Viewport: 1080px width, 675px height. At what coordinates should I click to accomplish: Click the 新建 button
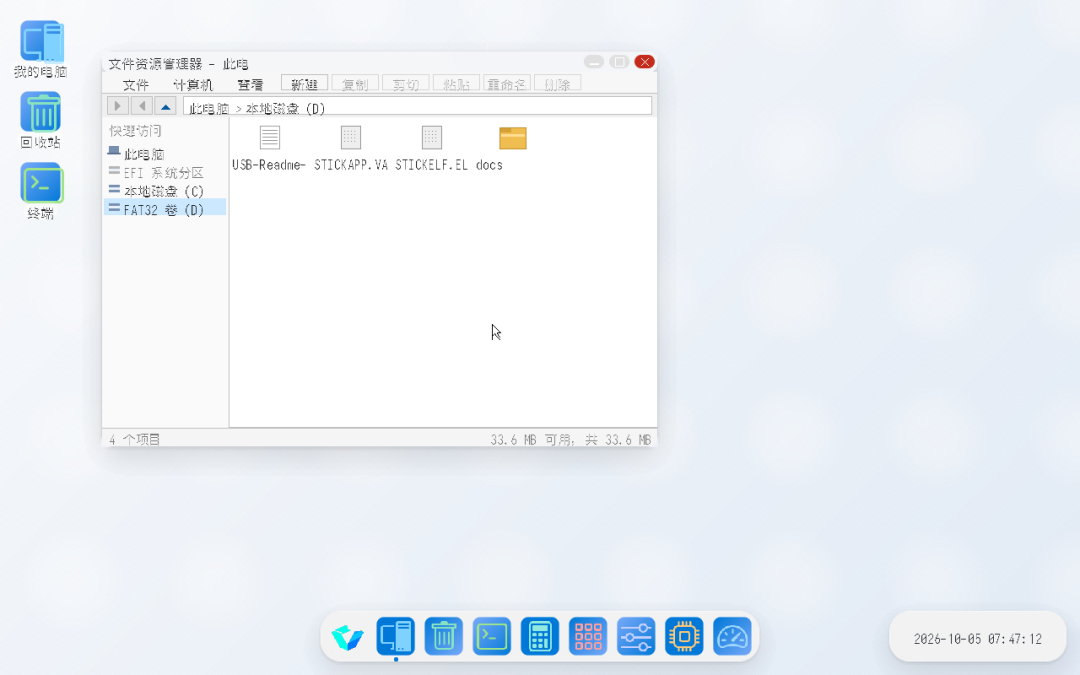pyautogui.click(x=304, y=84)
